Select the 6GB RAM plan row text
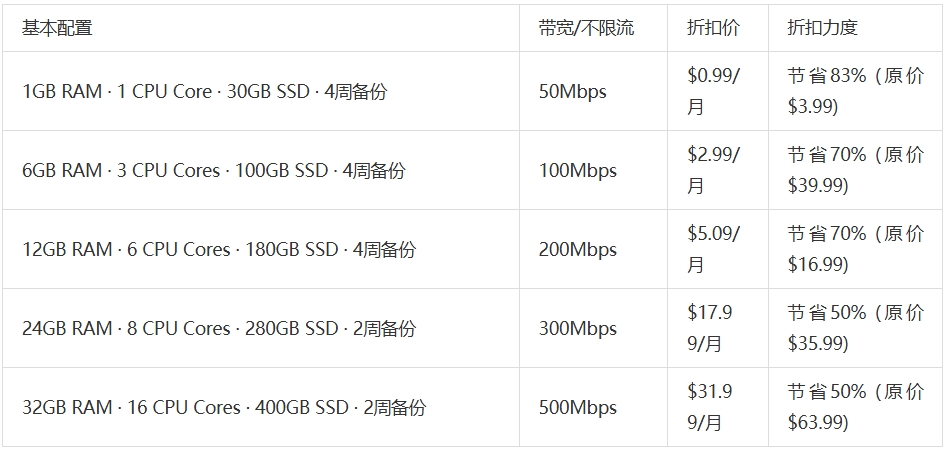The height and width of the screenshot is (452, 948). [213, 171]
